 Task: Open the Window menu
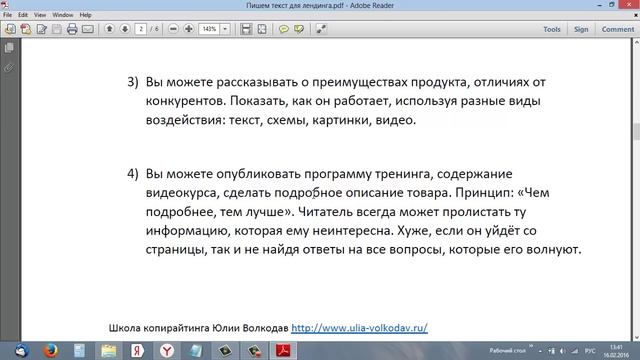pos(62,15)
